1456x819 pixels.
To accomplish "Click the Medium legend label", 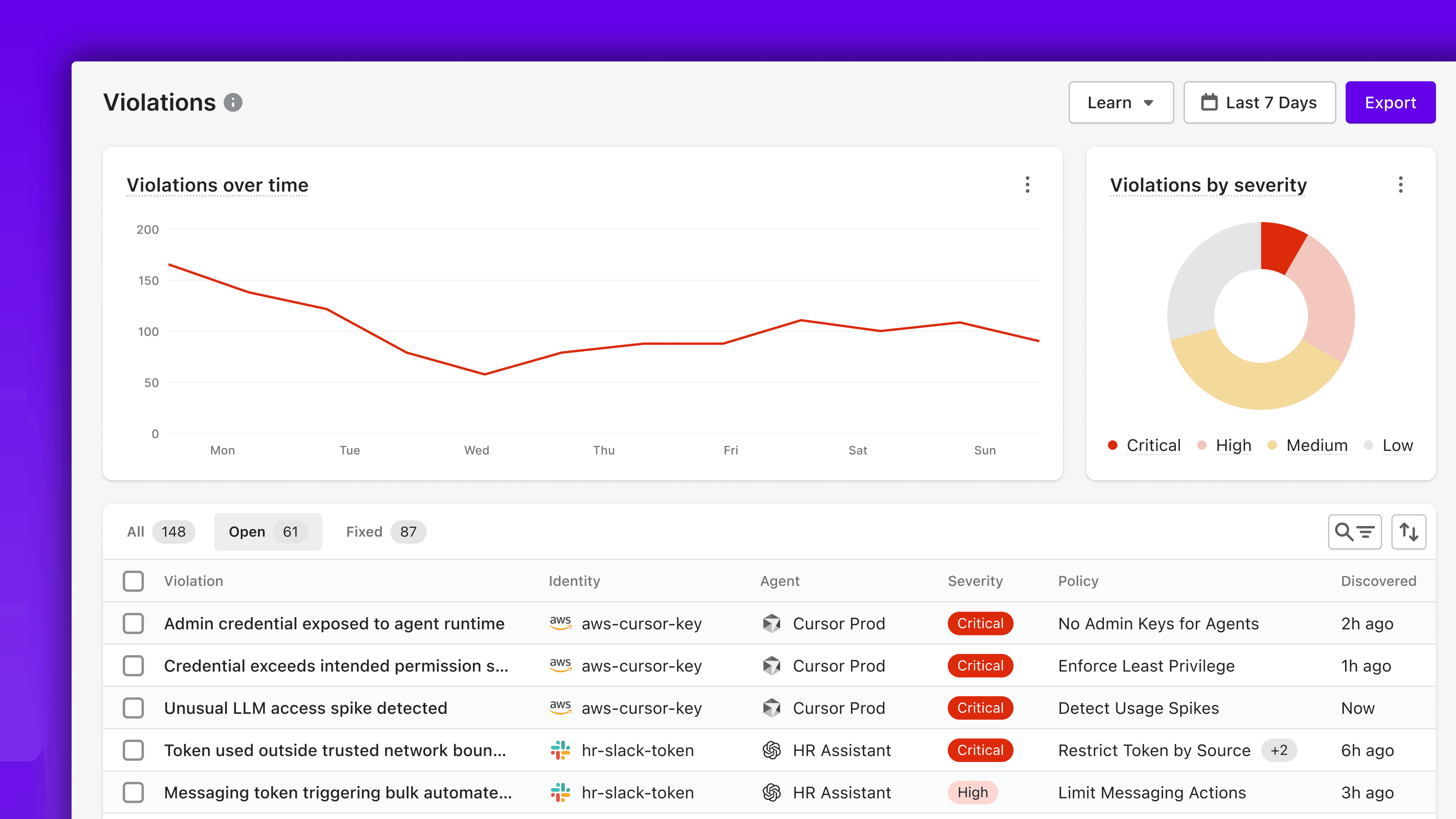I will pos(1317,445).
